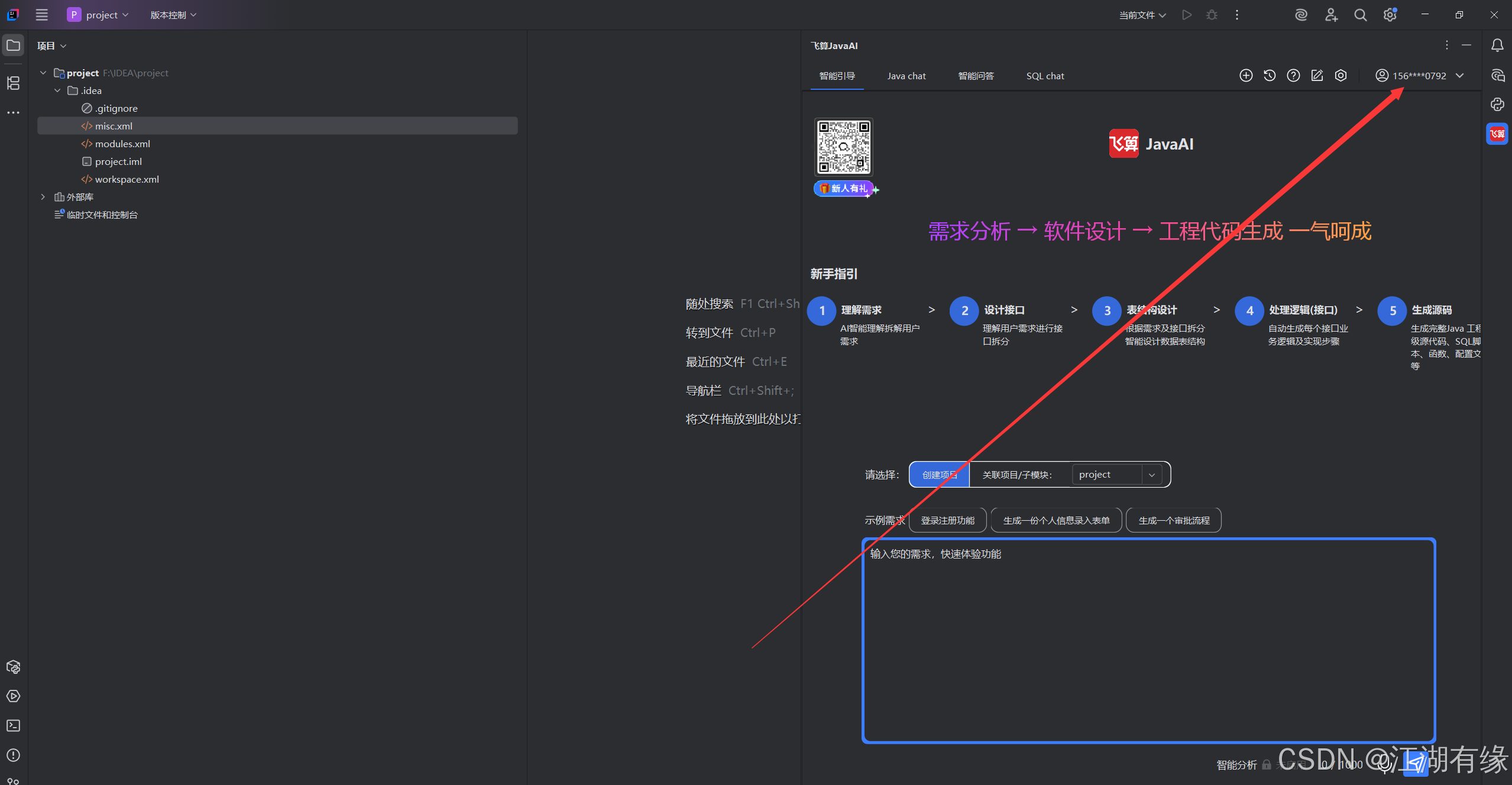Collapse the project root tree node

coord(43,73)
